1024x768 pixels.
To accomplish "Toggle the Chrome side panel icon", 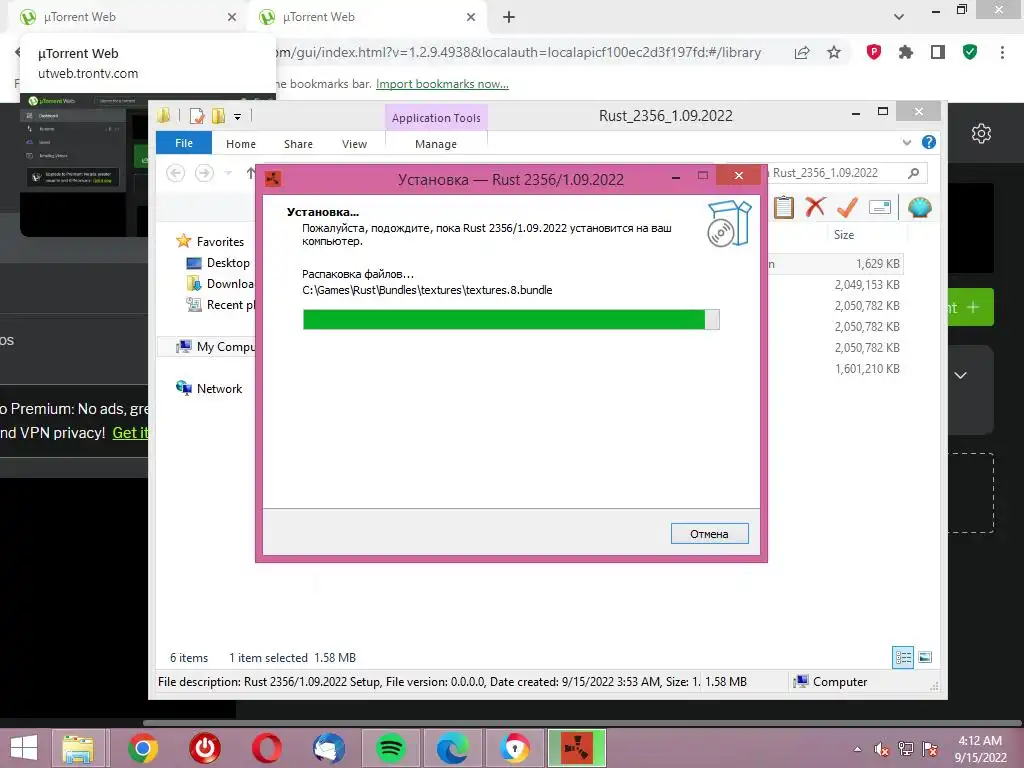I will point(938,52).
